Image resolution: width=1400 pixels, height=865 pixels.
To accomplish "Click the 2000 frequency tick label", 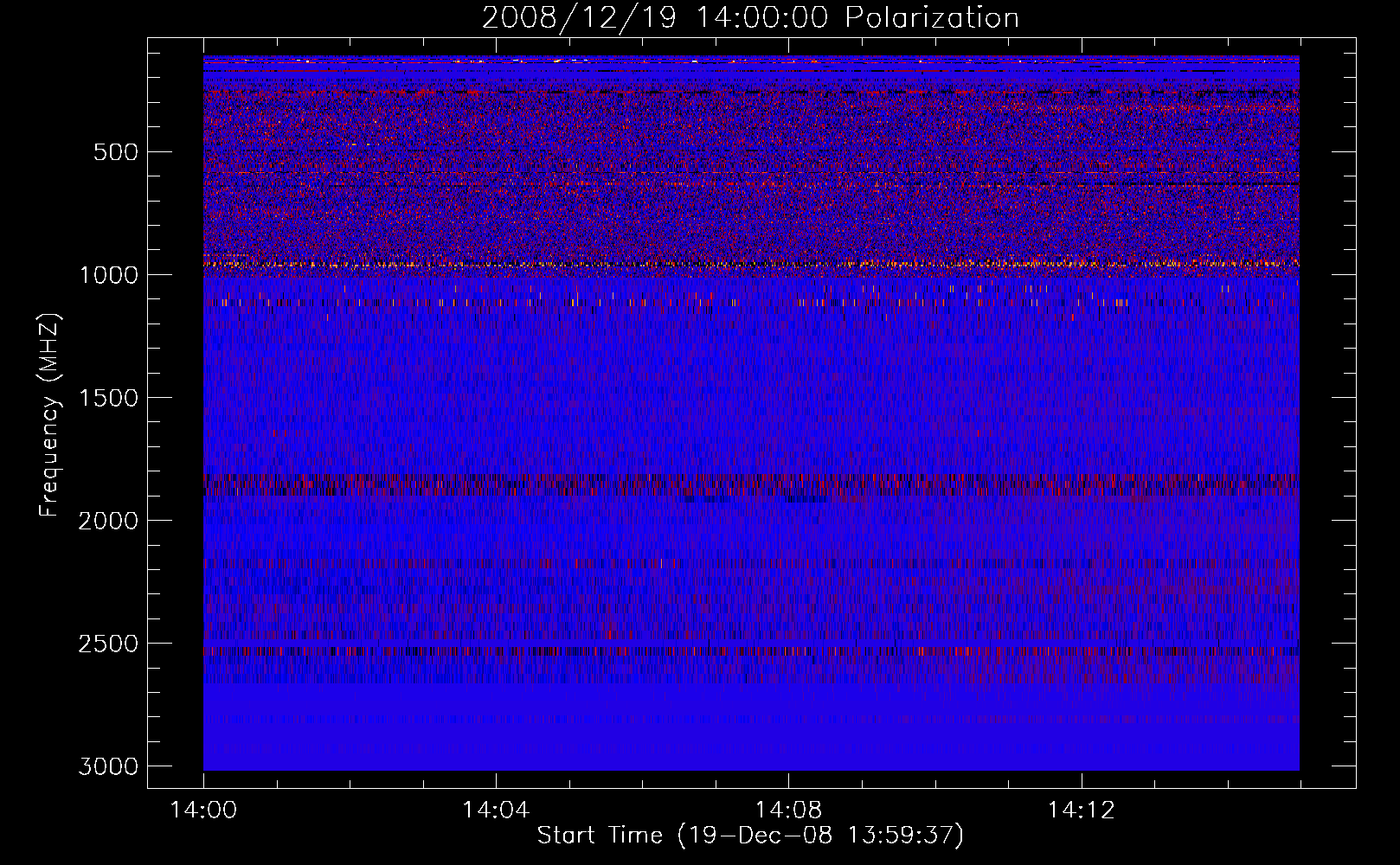I will click(108, 521).
